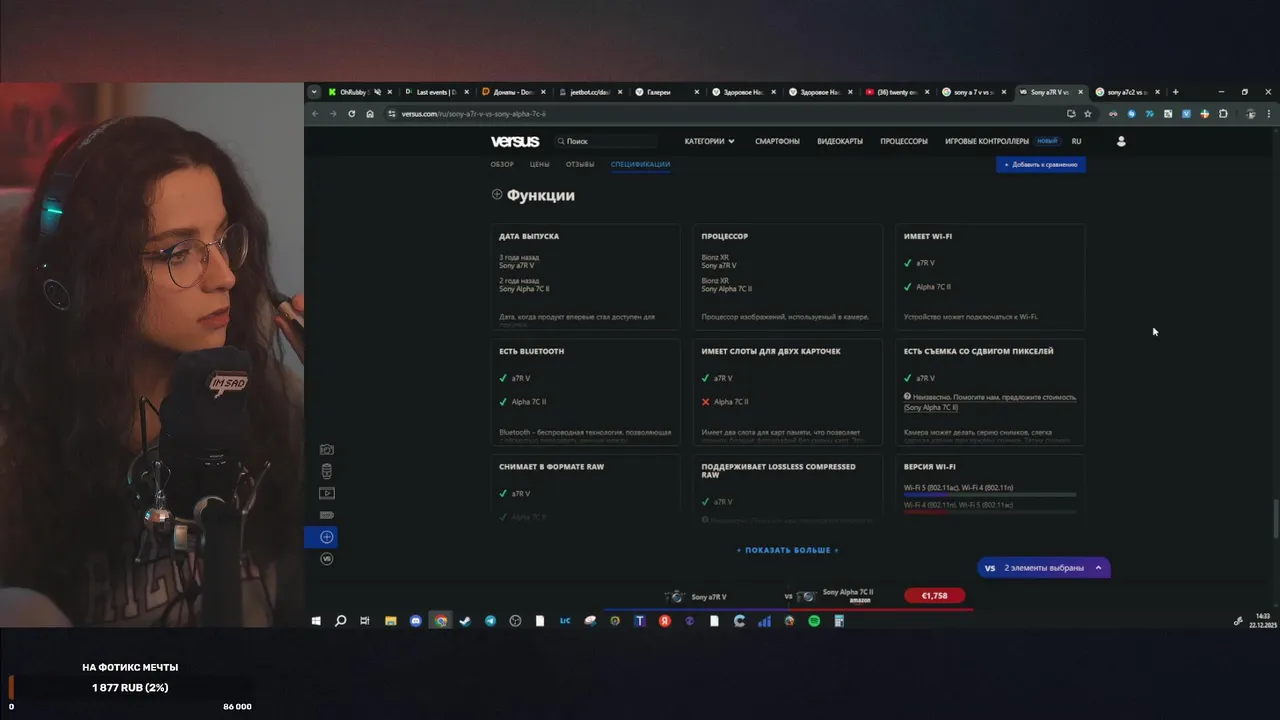Open new browser tab with plus button
Image resolution: width=1280 pixels, height=720 pixels.
pyautogui.click(x=1175, y=92)
